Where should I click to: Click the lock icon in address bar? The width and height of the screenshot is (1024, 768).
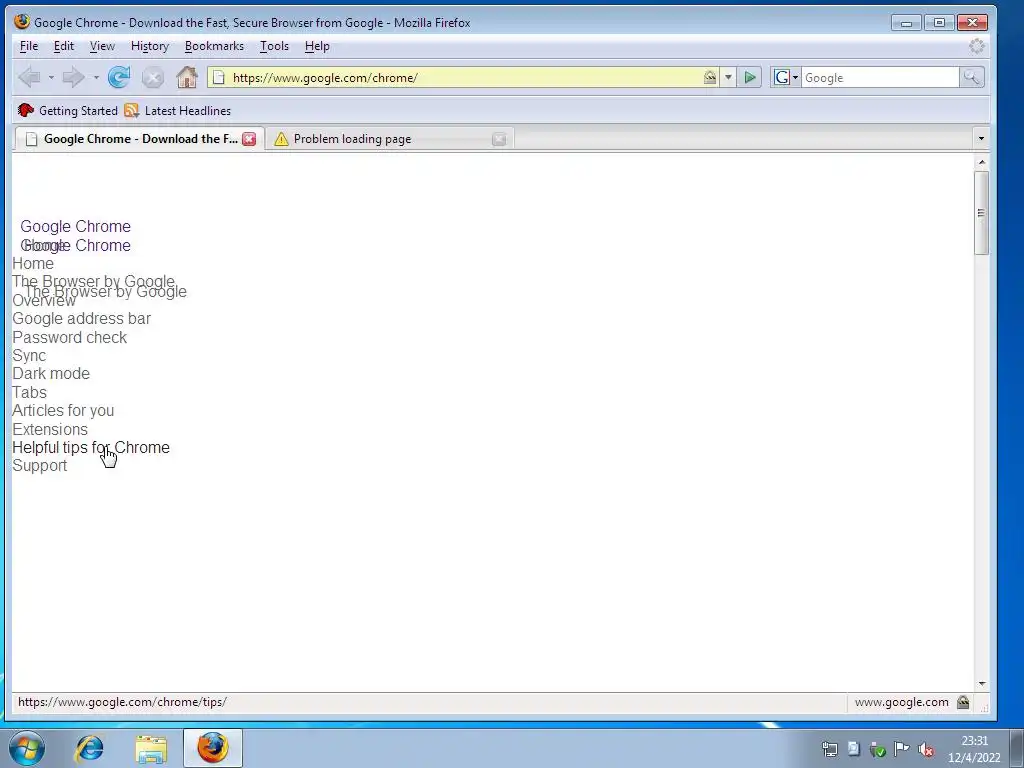710,77
